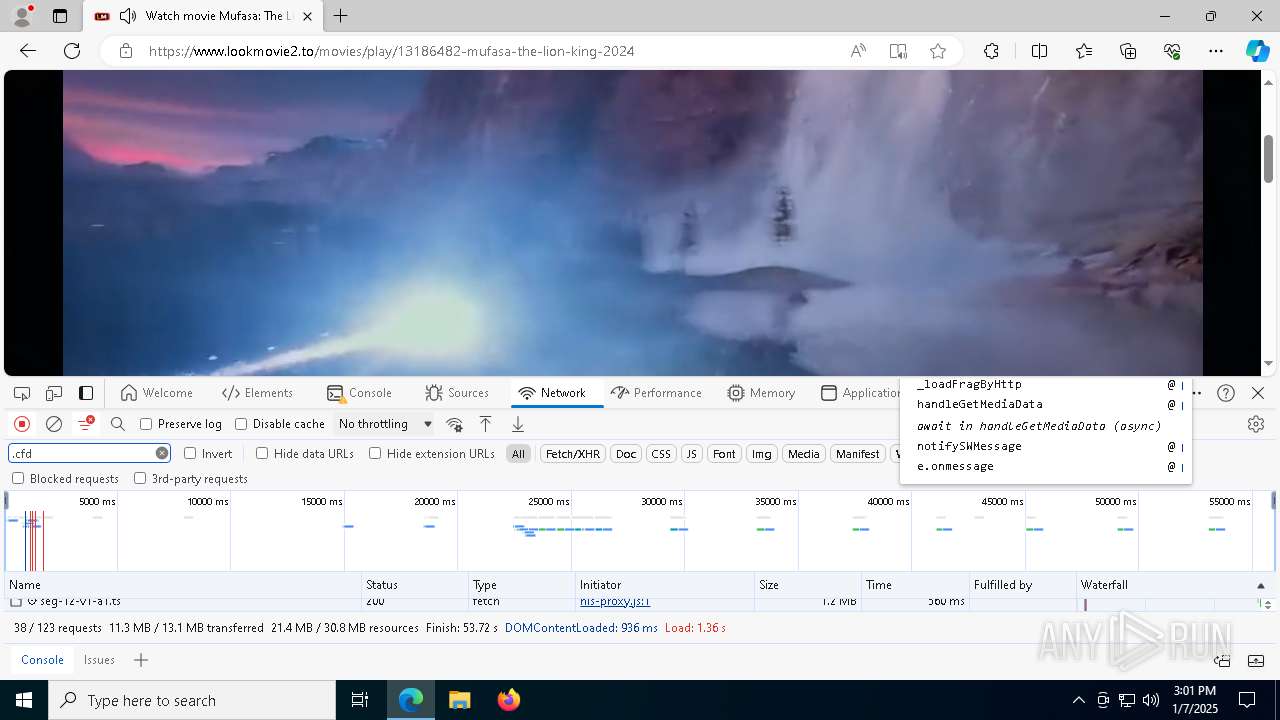
Task: View site information lock icon
Action: tap(125, 51)
